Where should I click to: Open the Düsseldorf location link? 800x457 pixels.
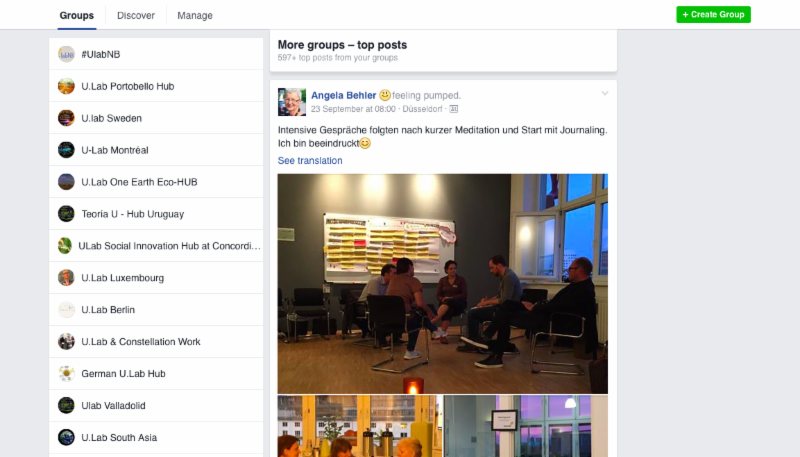[422, 109]
